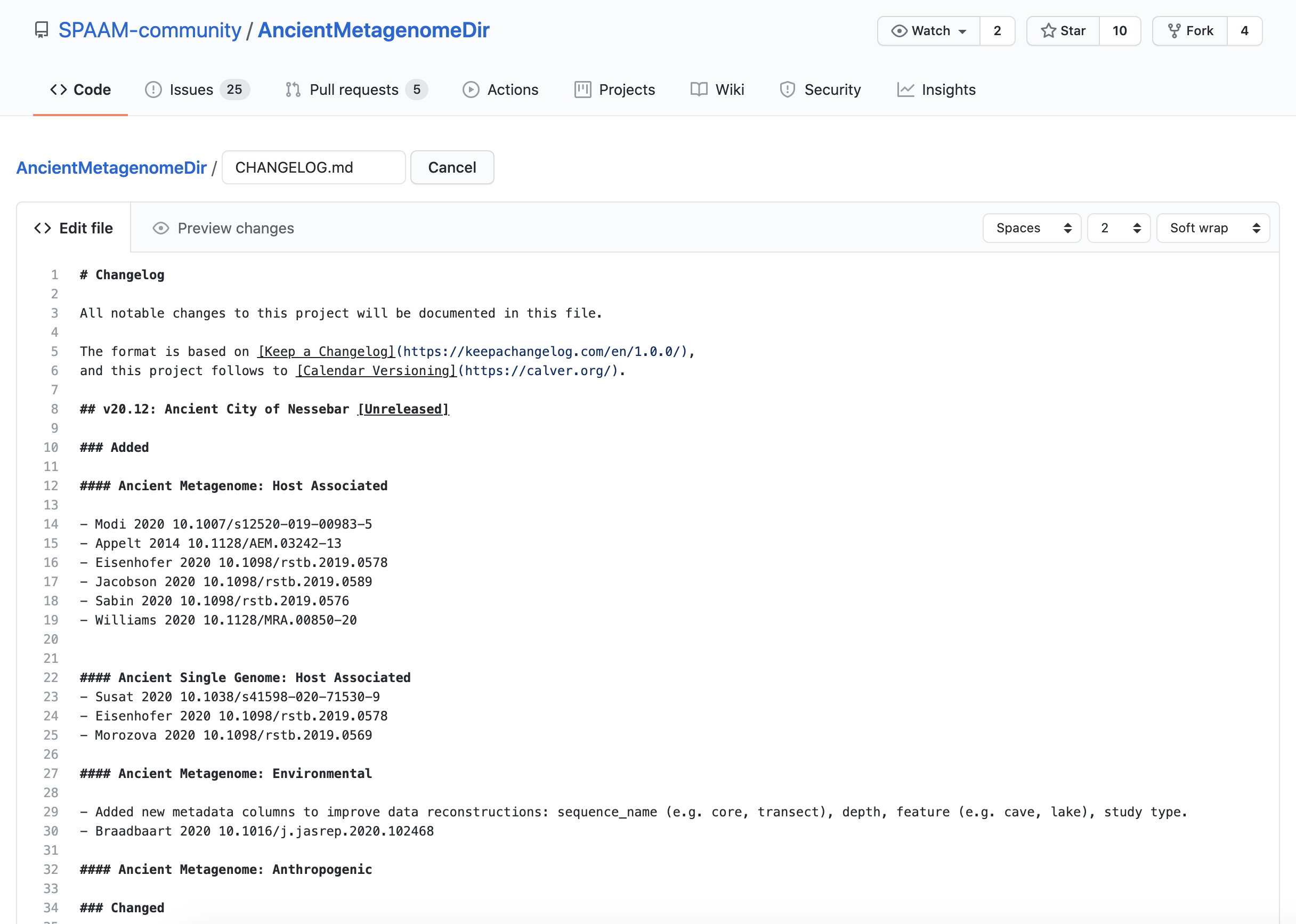Screen dimensions: 1296x924
Task: Click the repository book icon
Action: coord(42,30)
